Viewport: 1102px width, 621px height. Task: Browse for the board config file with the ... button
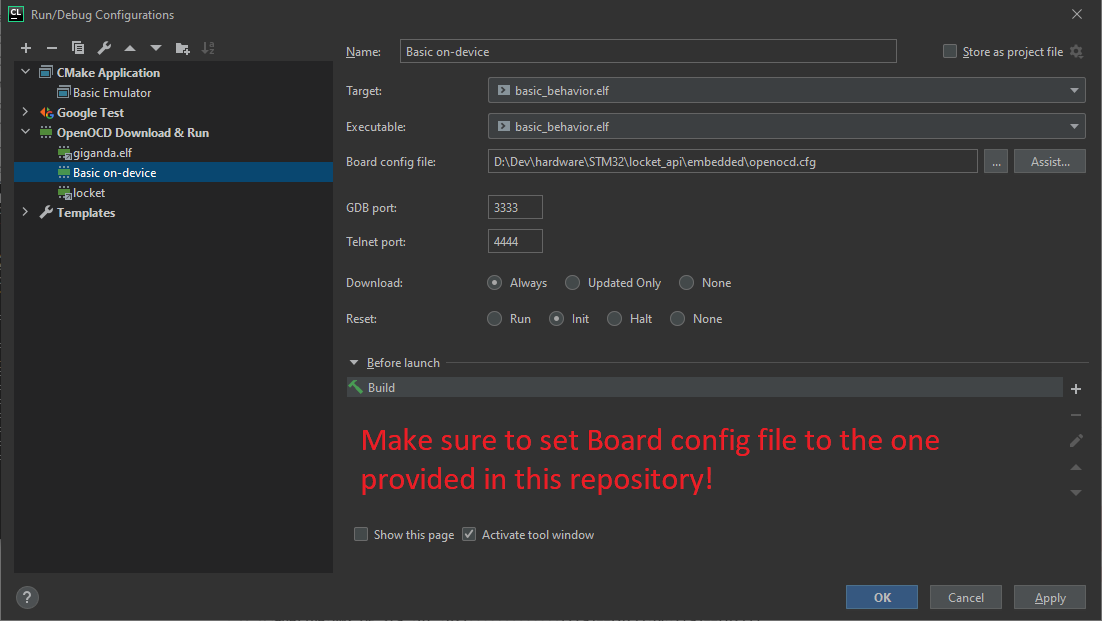[996, 162]
